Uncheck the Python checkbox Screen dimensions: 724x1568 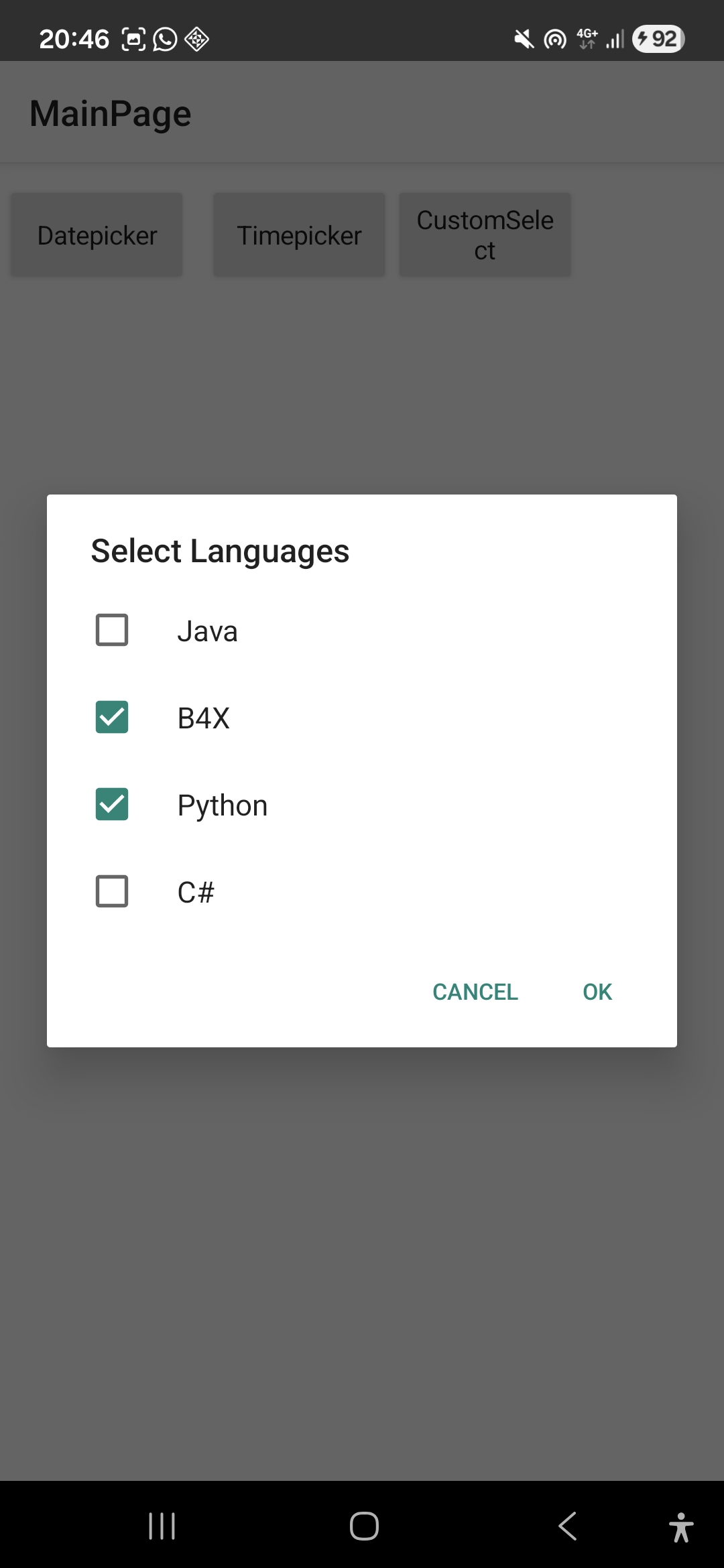pyautogui.click(x=112, y=804)
